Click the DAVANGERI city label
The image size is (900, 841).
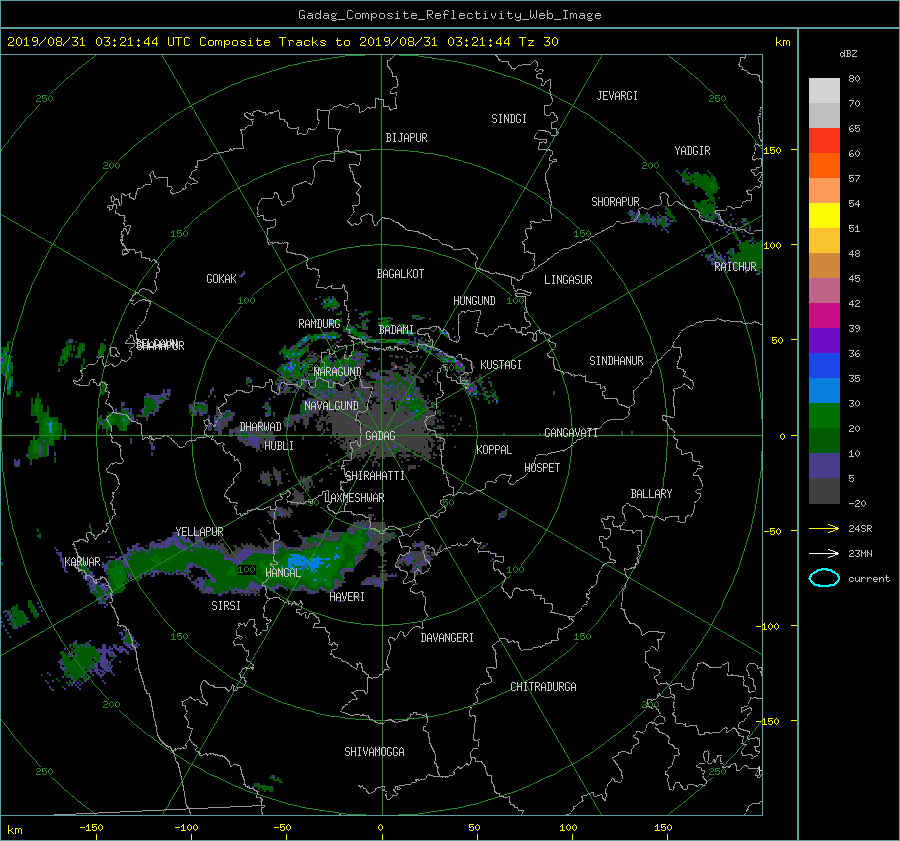click(447, 638)
